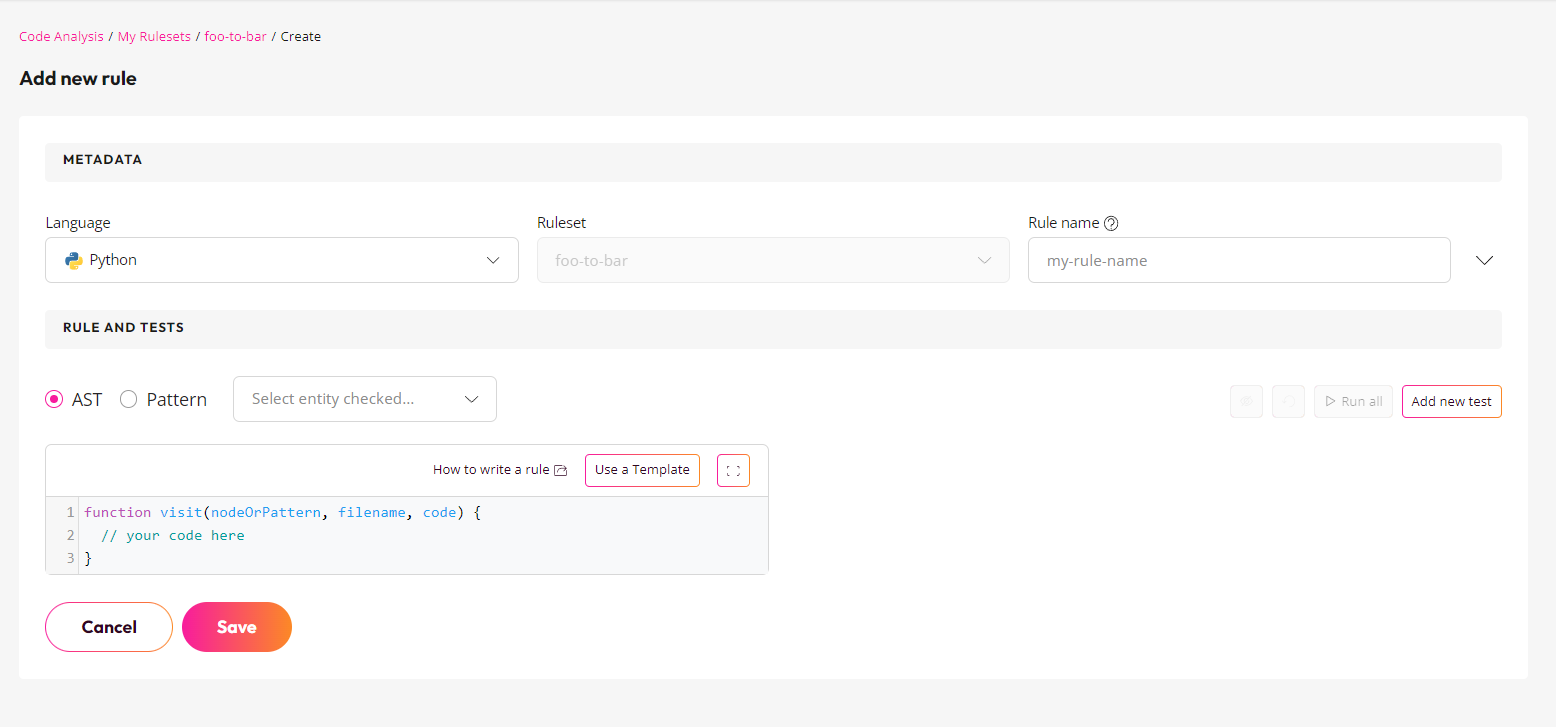
Task: Click the Rule name help question icon
Action: click(1111, 223)
